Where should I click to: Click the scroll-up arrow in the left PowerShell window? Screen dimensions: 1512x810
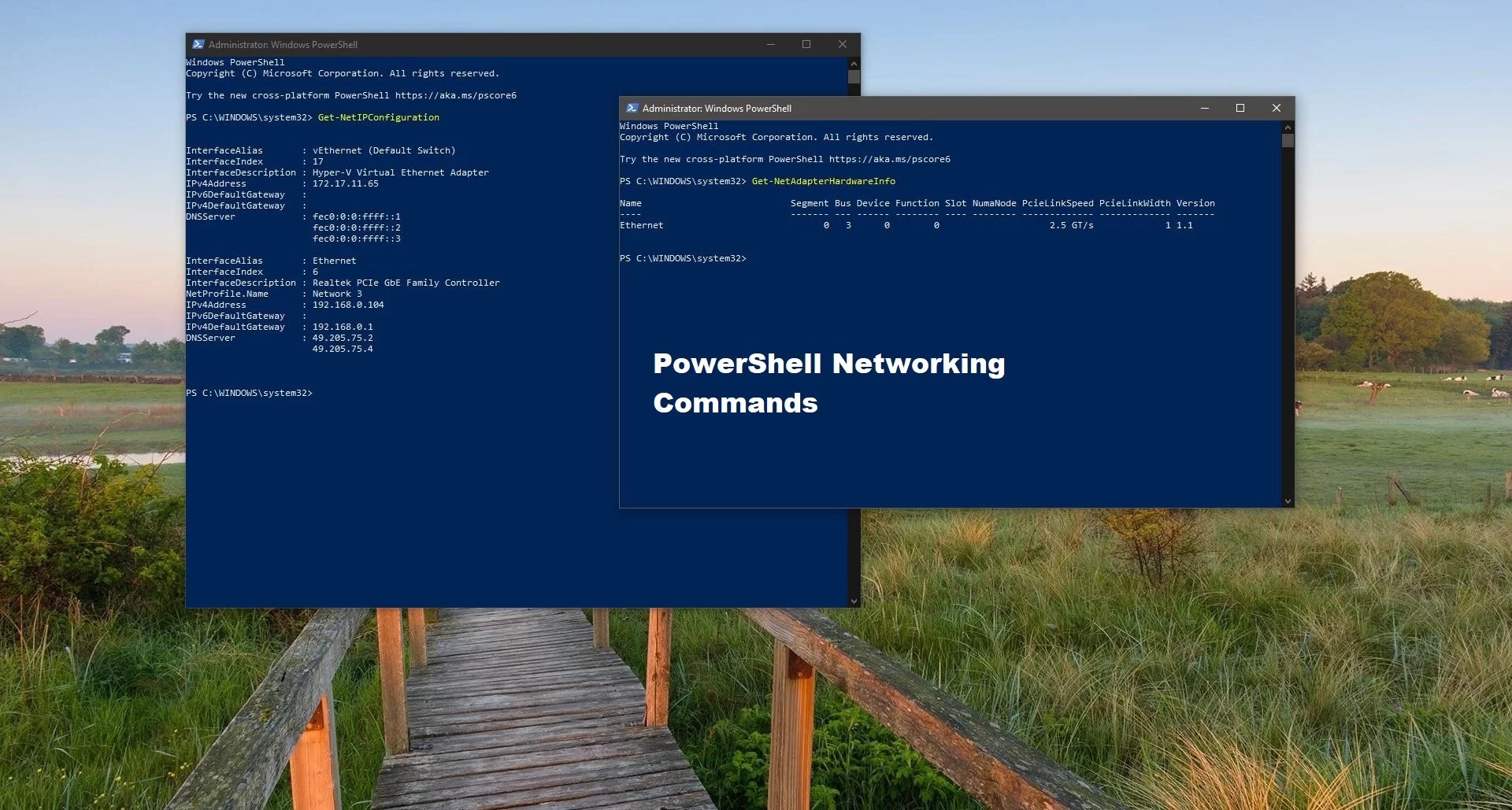pos(854,63)
